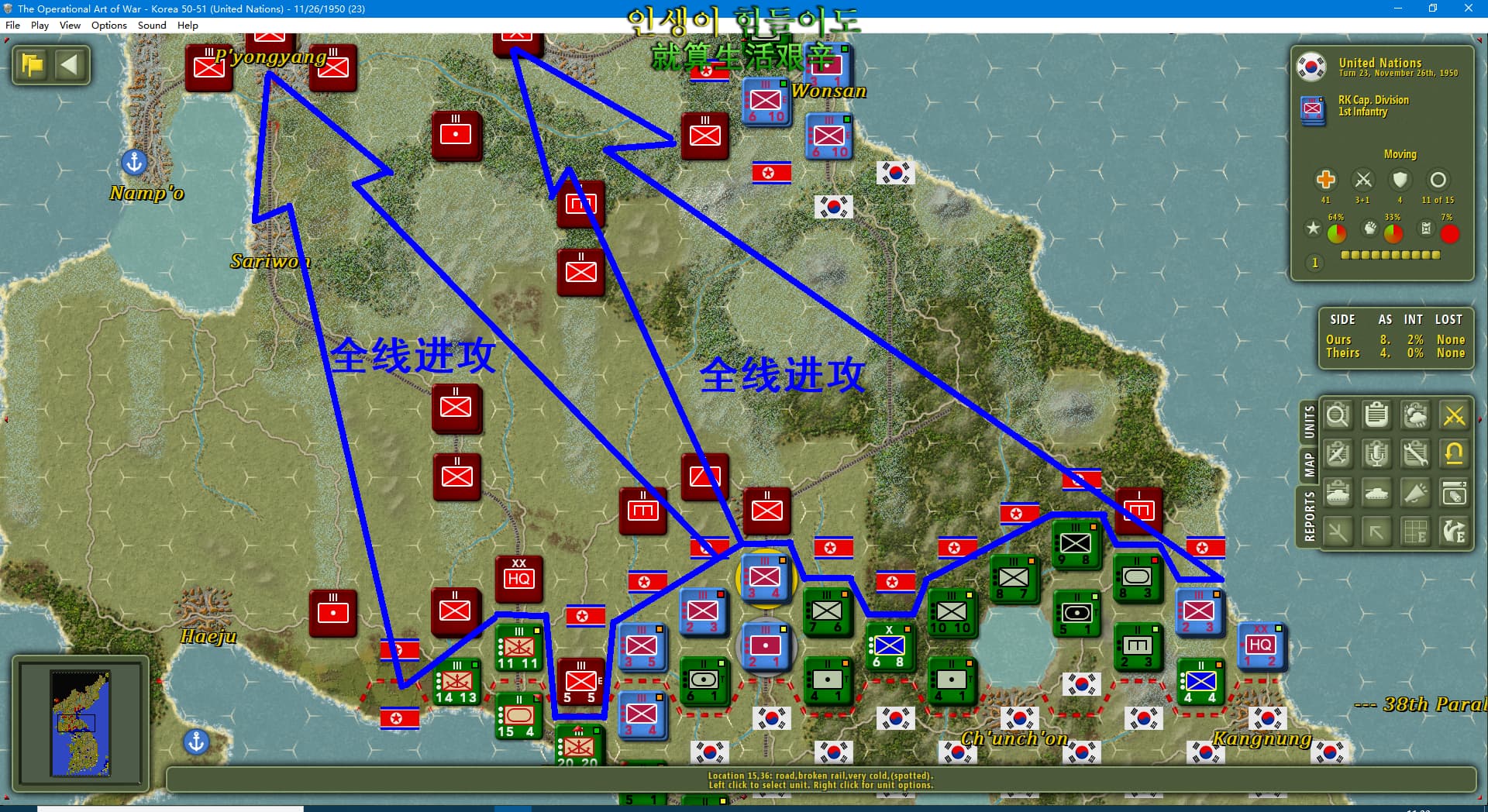1488x812 pixels.
Task: Select the highlighted blue unit 3 4
Action: pos(765,580)
